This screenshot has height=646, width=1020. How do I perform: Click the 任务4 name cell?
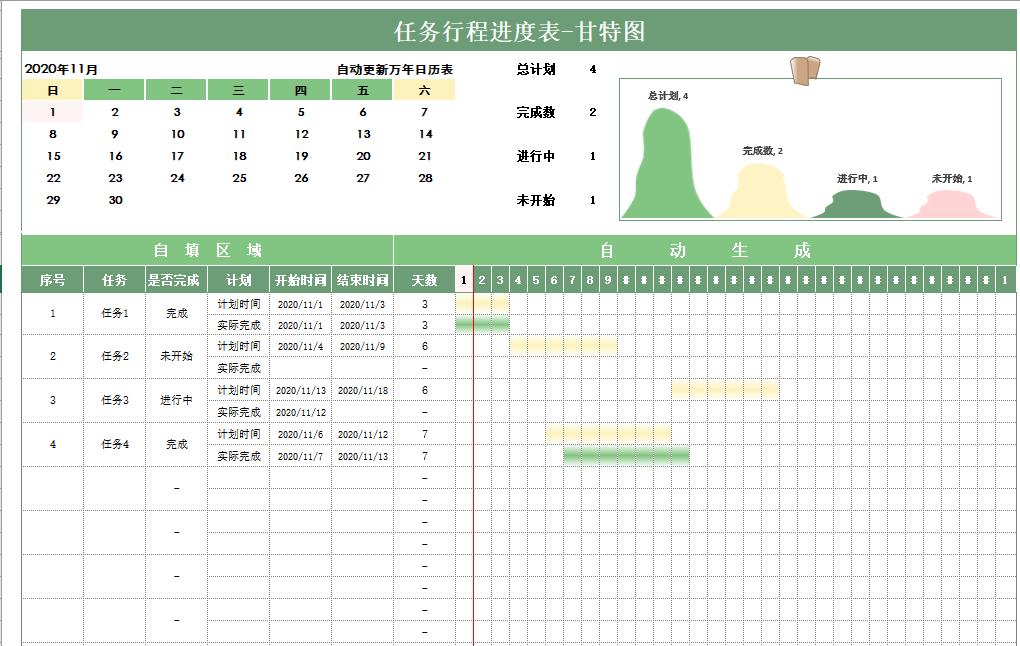tap(115, 444)
